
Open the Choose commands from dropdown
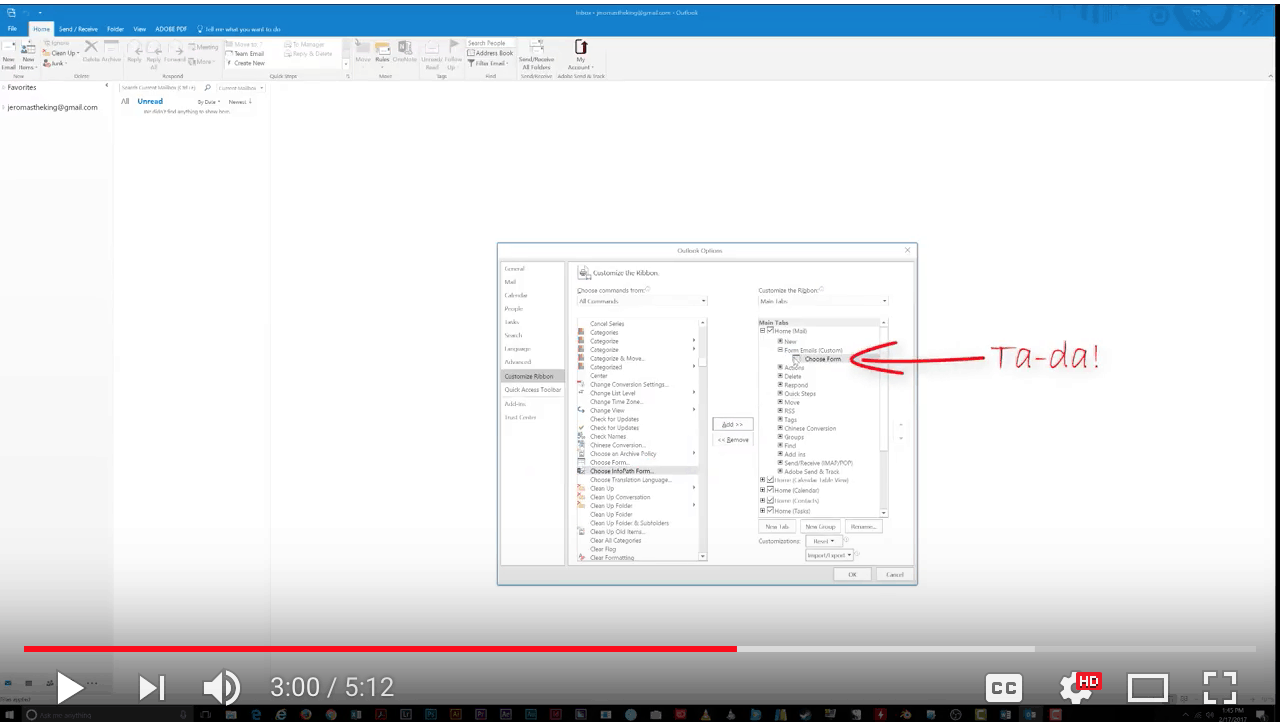pyautogui.click(x=642, y=301)
